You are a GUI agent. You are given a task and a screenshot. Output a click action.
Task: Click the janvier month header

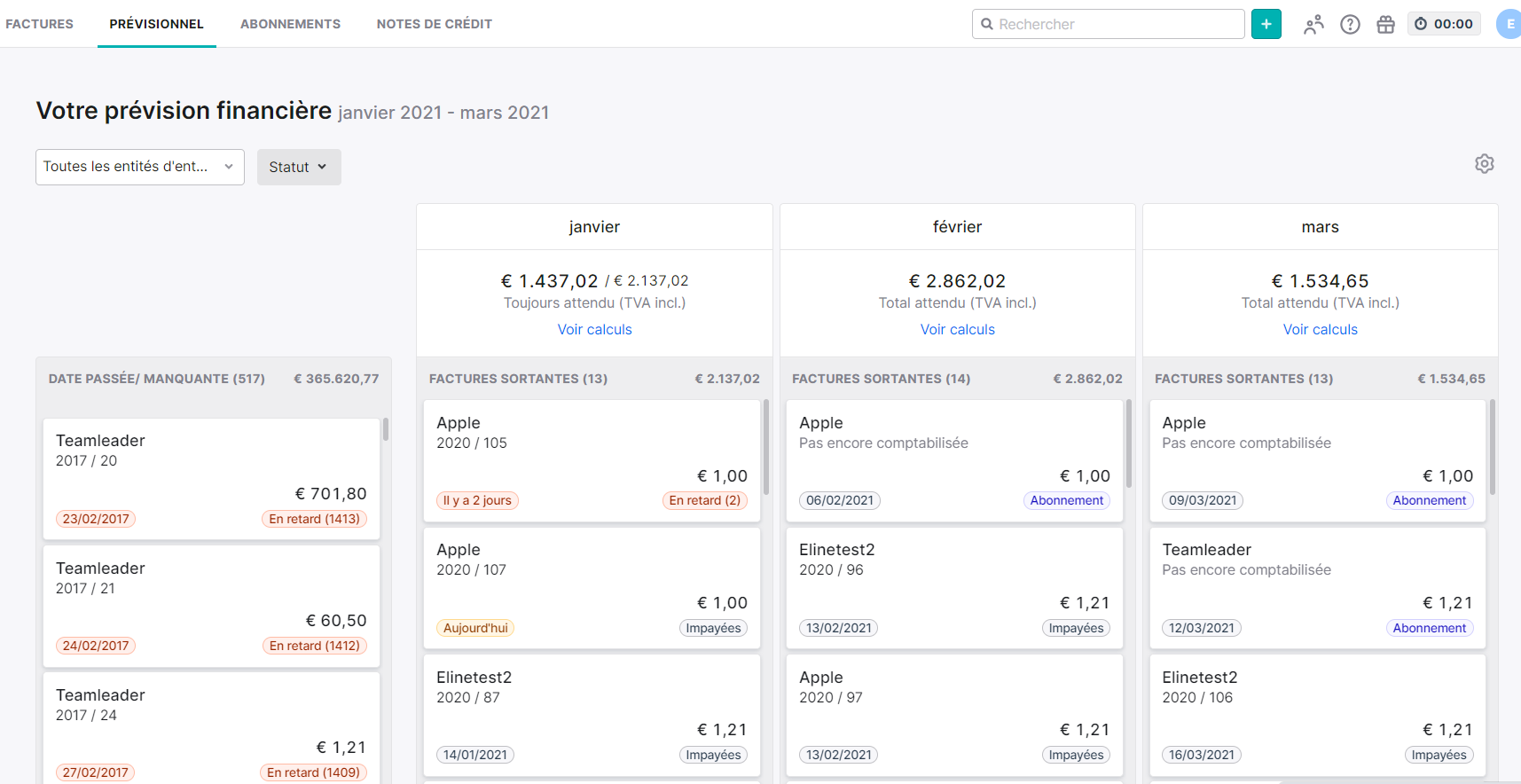[x=594, y=227]
